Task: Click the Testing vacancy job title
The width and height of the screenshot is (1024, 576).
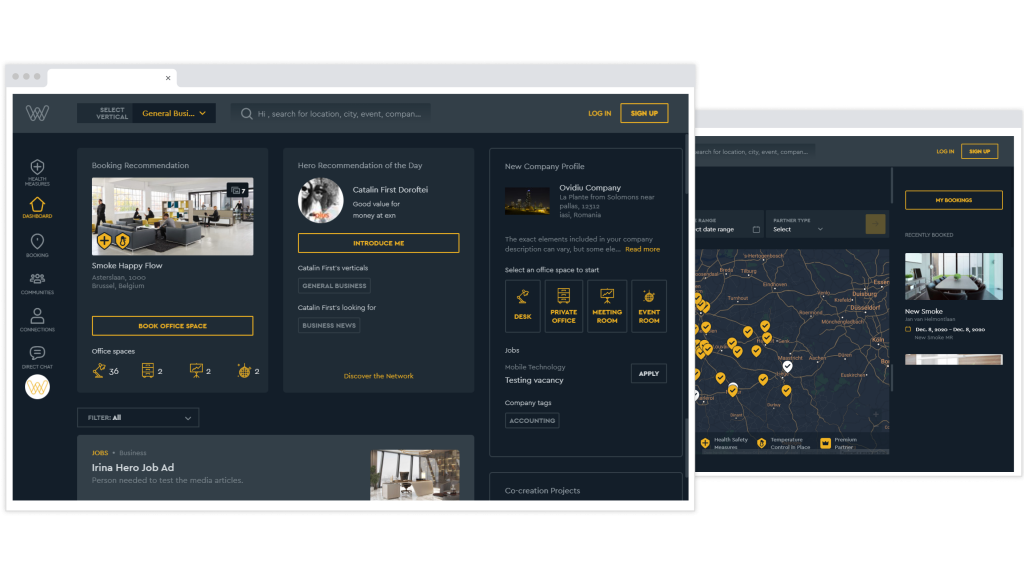Action: [x=534, y=380]
